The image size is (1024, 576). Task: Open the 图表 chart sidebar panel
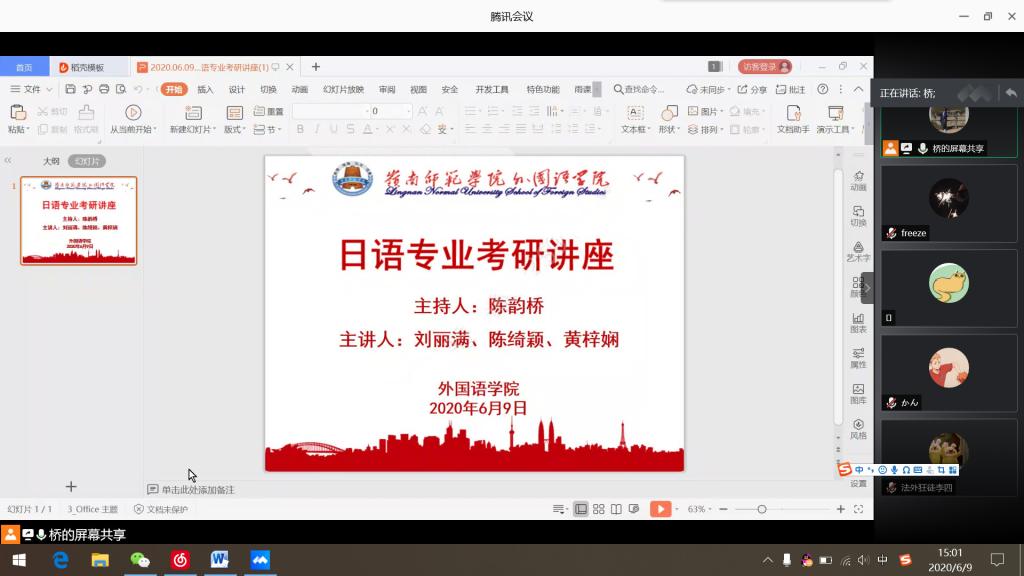pyautogui.click(x=858, y=321)
